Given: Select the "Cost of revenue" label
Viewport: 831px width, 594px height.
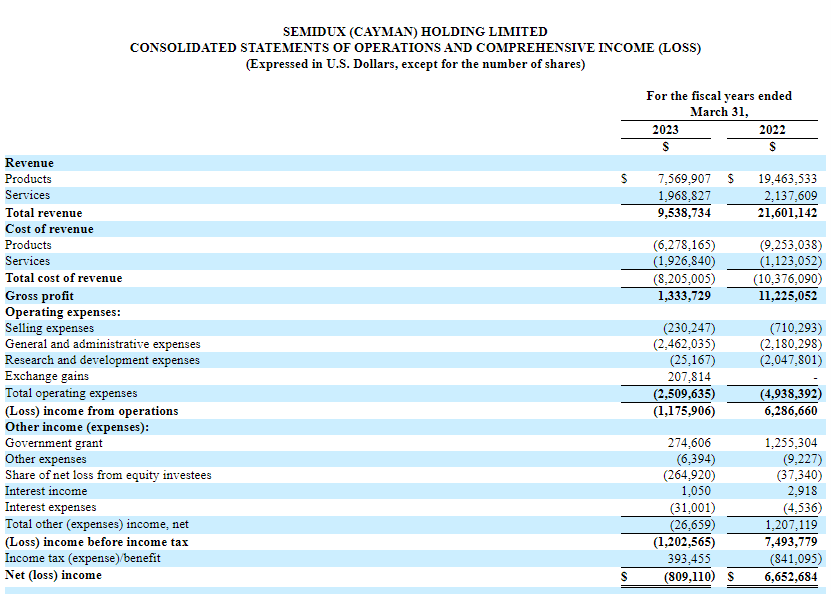Looking at the screenshot, I should (49, 229).
